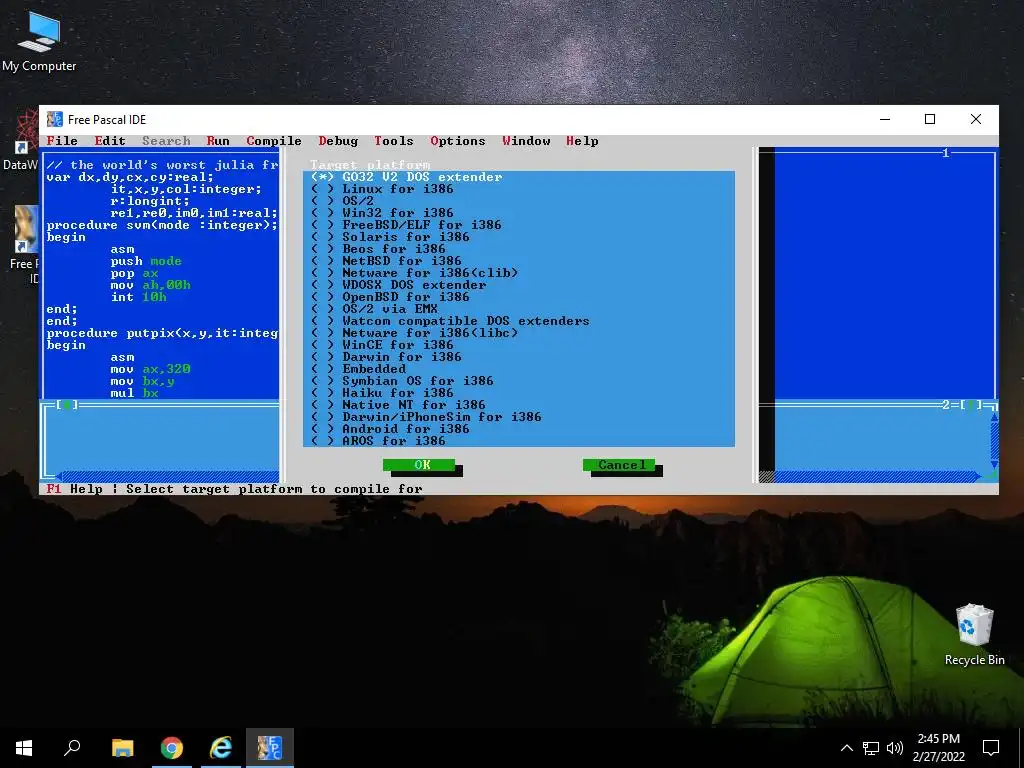Confirm with the green OK button
Screen dimensions: 1024x768
pos(419,465)
